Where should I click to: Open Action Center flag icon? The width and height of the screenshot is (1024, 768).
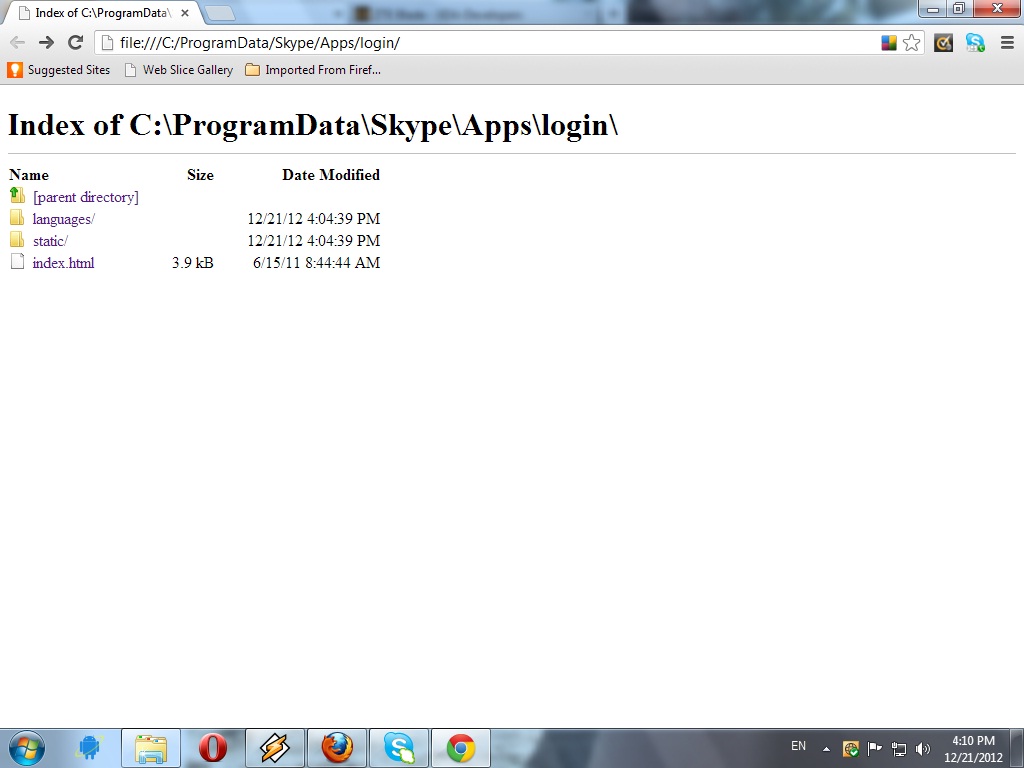click(x=874, y=748)
